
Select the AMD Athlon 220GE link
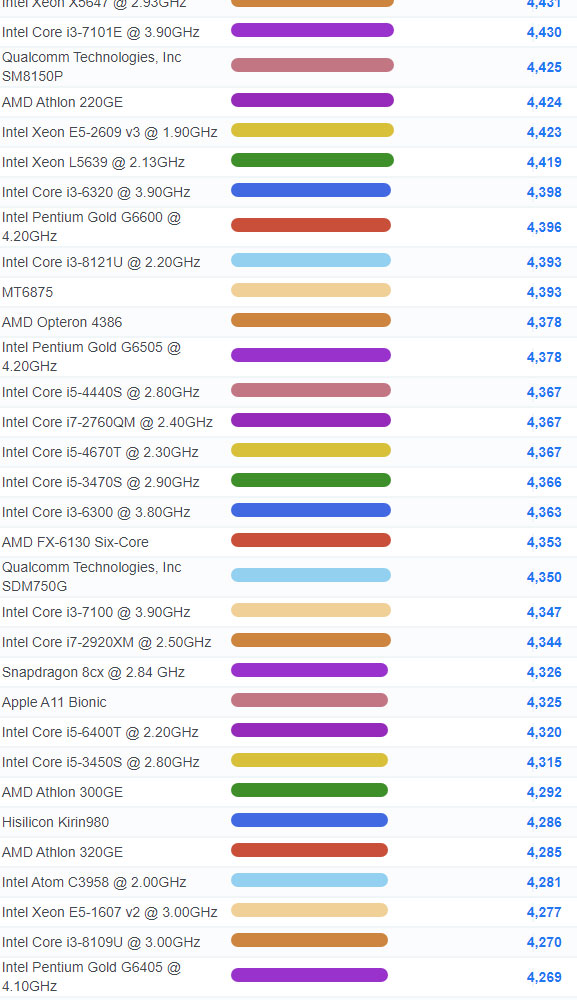coord(62,102)
